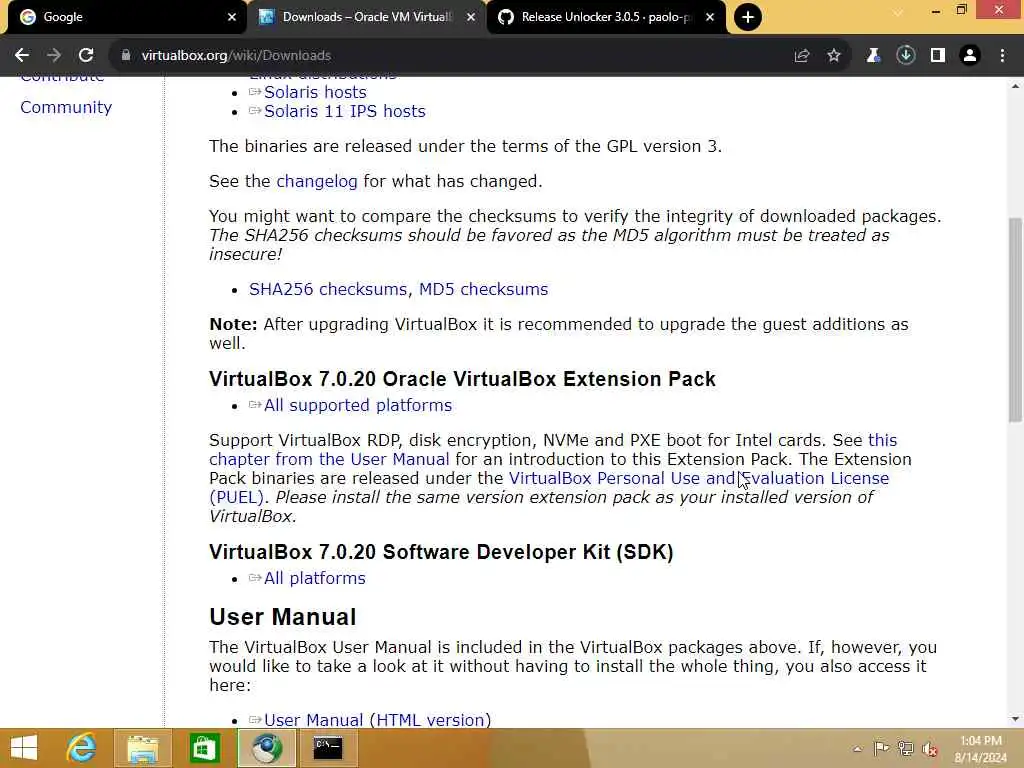Open the (PUEL) license link
Screen dimensions: 1024x768
click(x=236, y=497)
